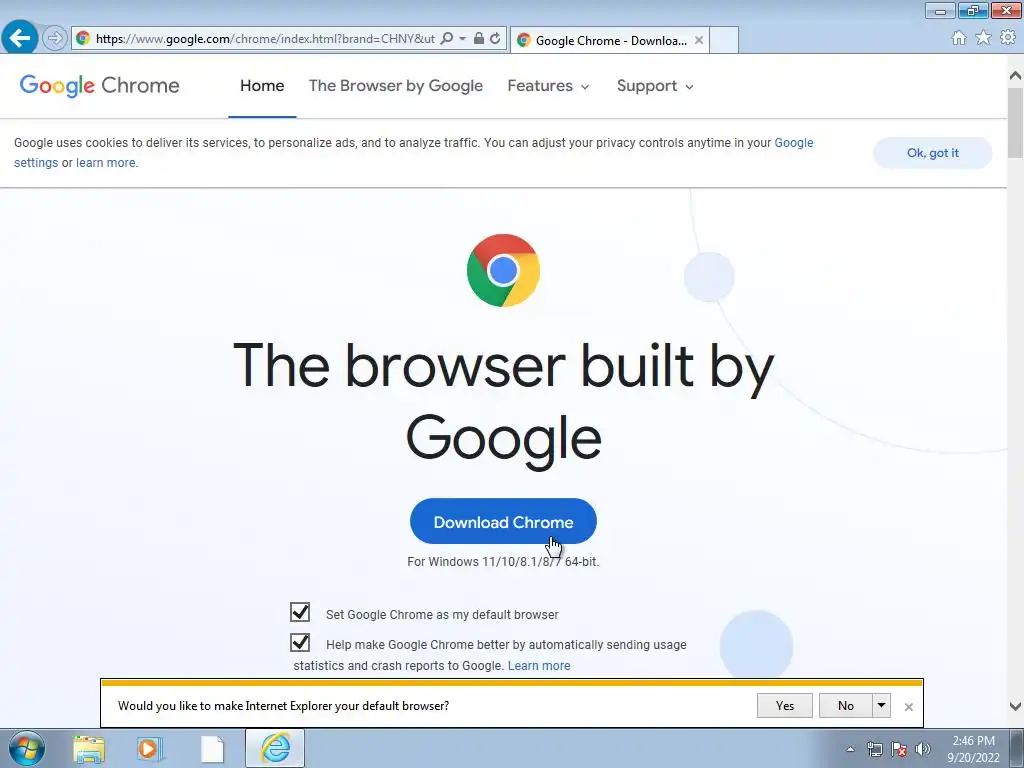1024x768 pixels.
Task: Open Windows Media Player in taskbar
Action: click(150, 749)
